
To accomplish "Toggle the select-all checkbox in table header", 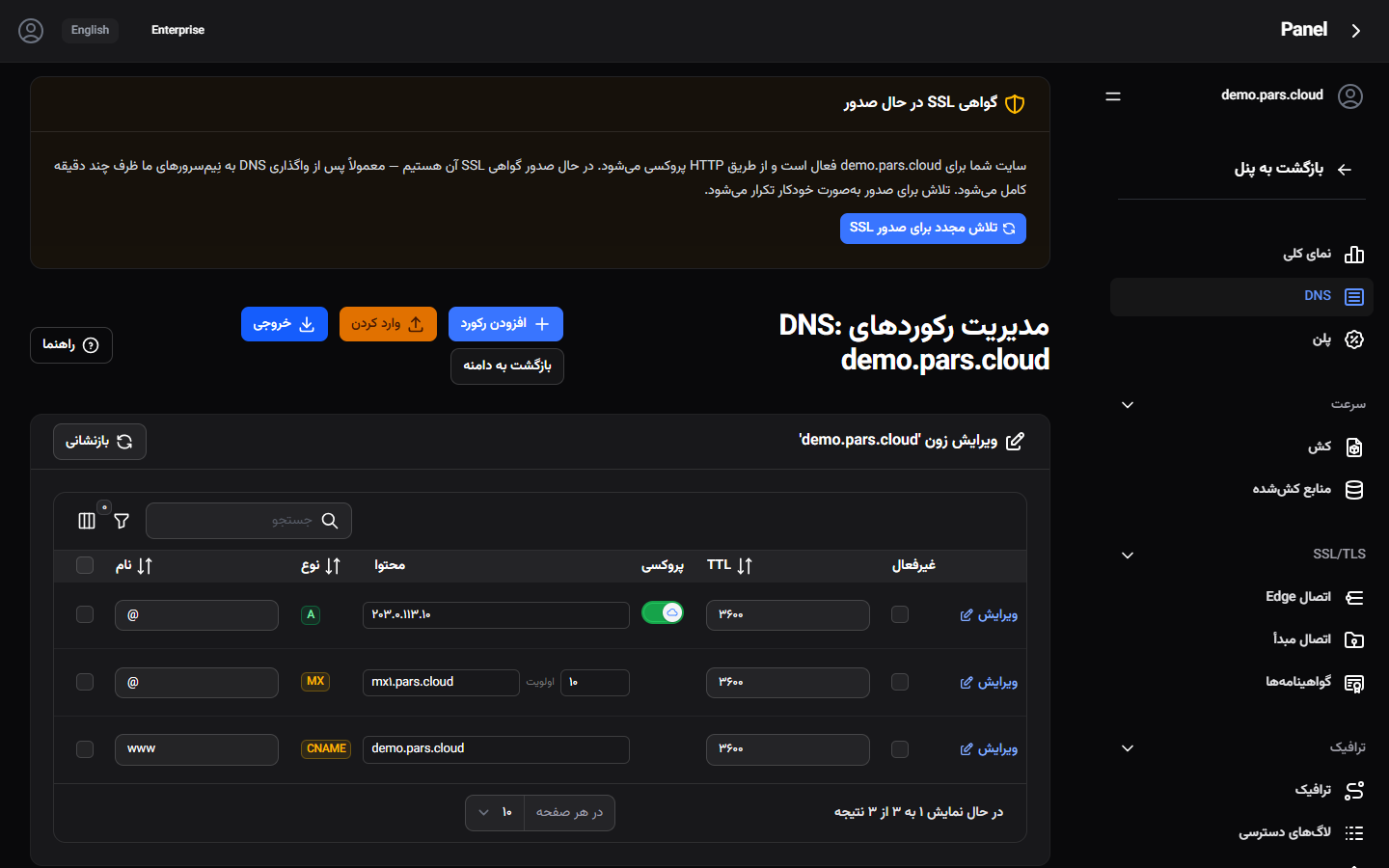I will (85, 565).
